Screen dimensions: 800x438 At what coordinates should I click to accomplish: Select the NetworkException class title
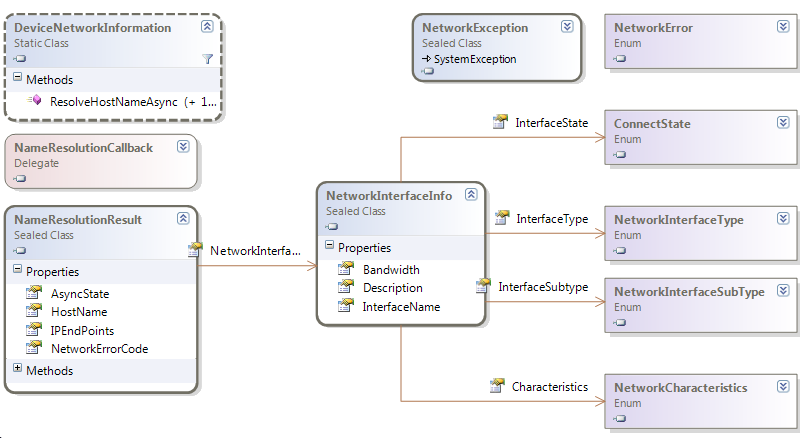click(x=475, y=28)
